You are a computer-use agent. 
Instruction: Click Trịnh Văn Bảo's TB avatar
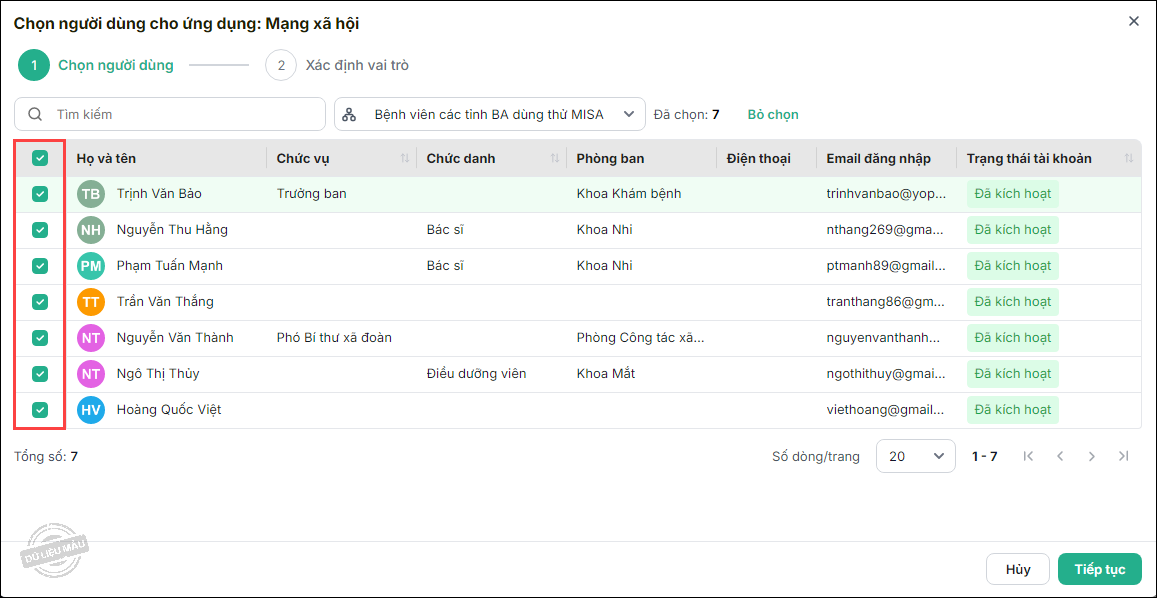pyautogui.click(x=91, y=194)
